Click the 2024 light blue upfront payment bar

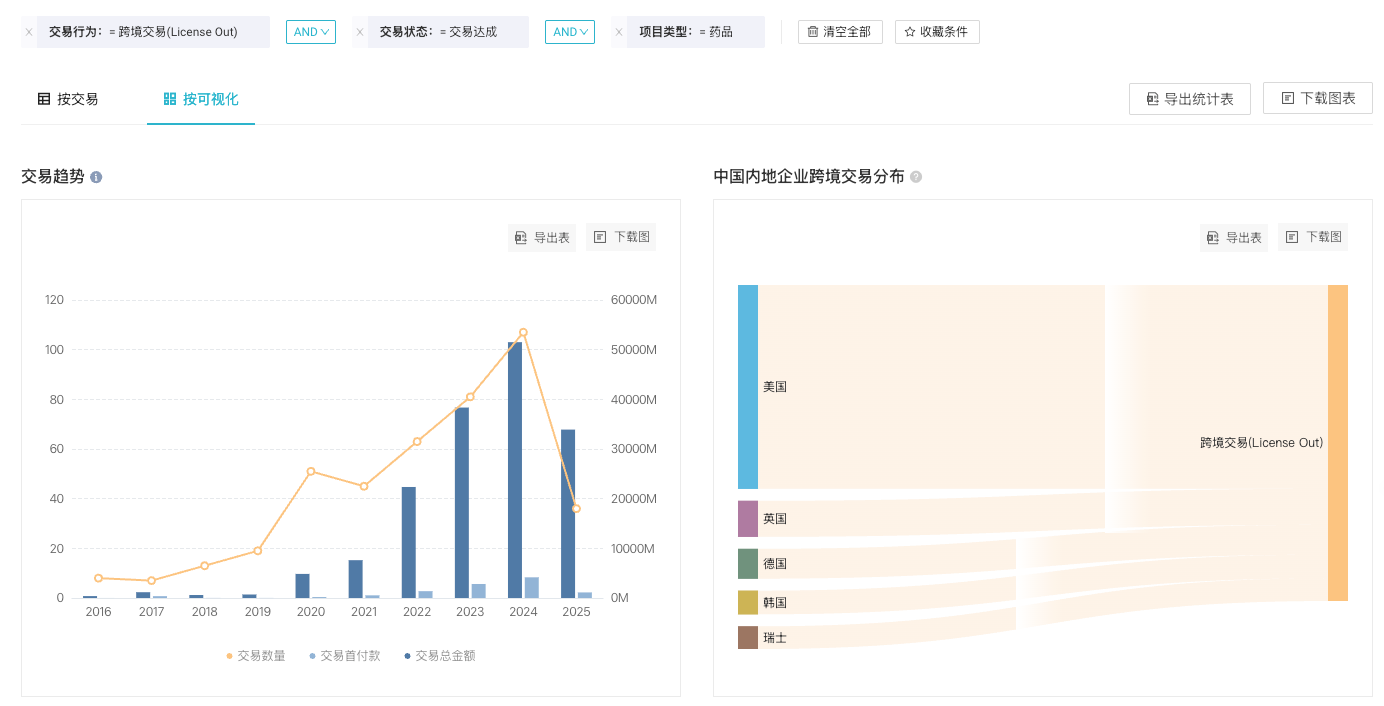(532, 588)
